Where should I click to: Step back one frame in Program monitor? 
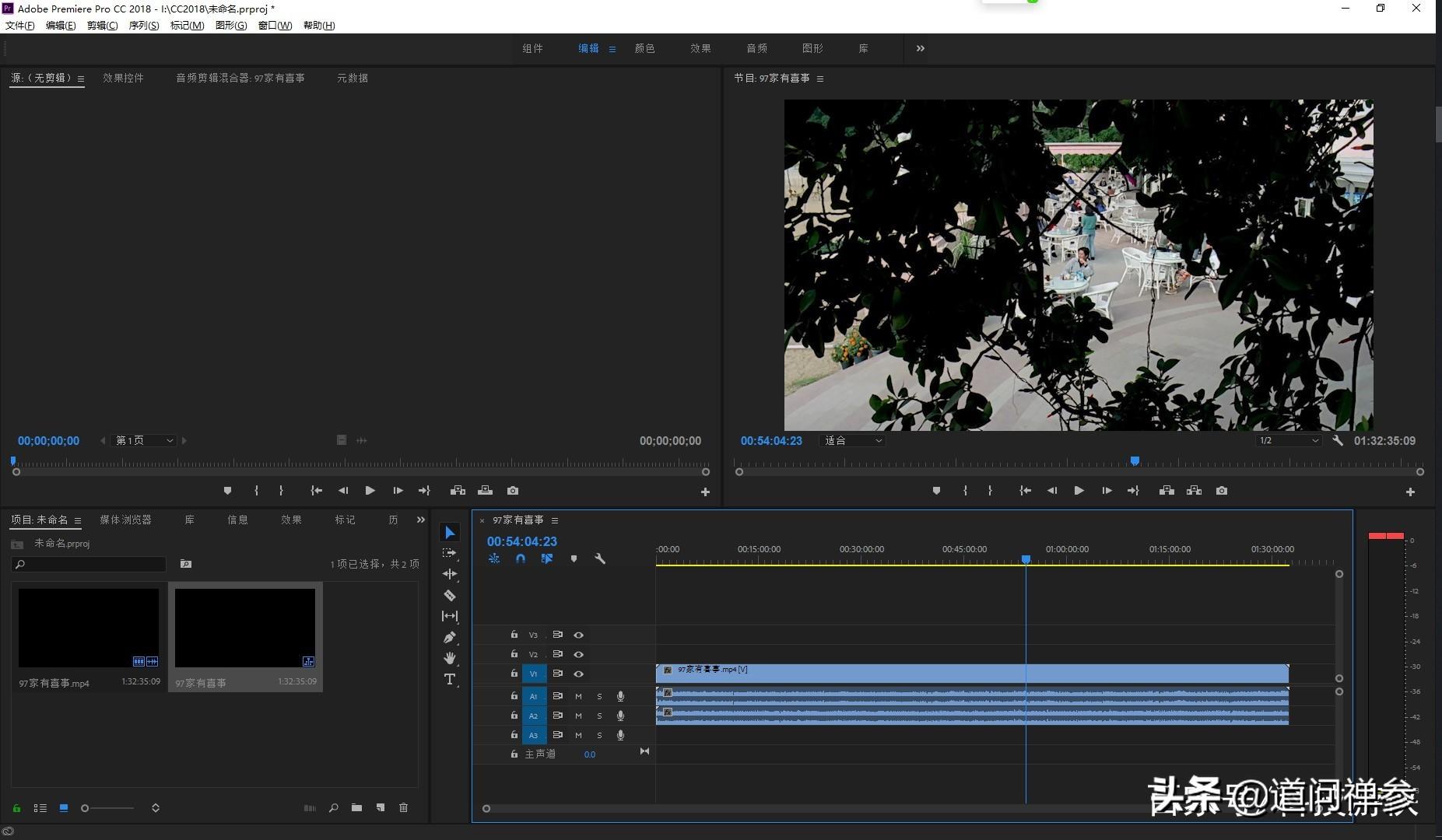pos(1052,491)
